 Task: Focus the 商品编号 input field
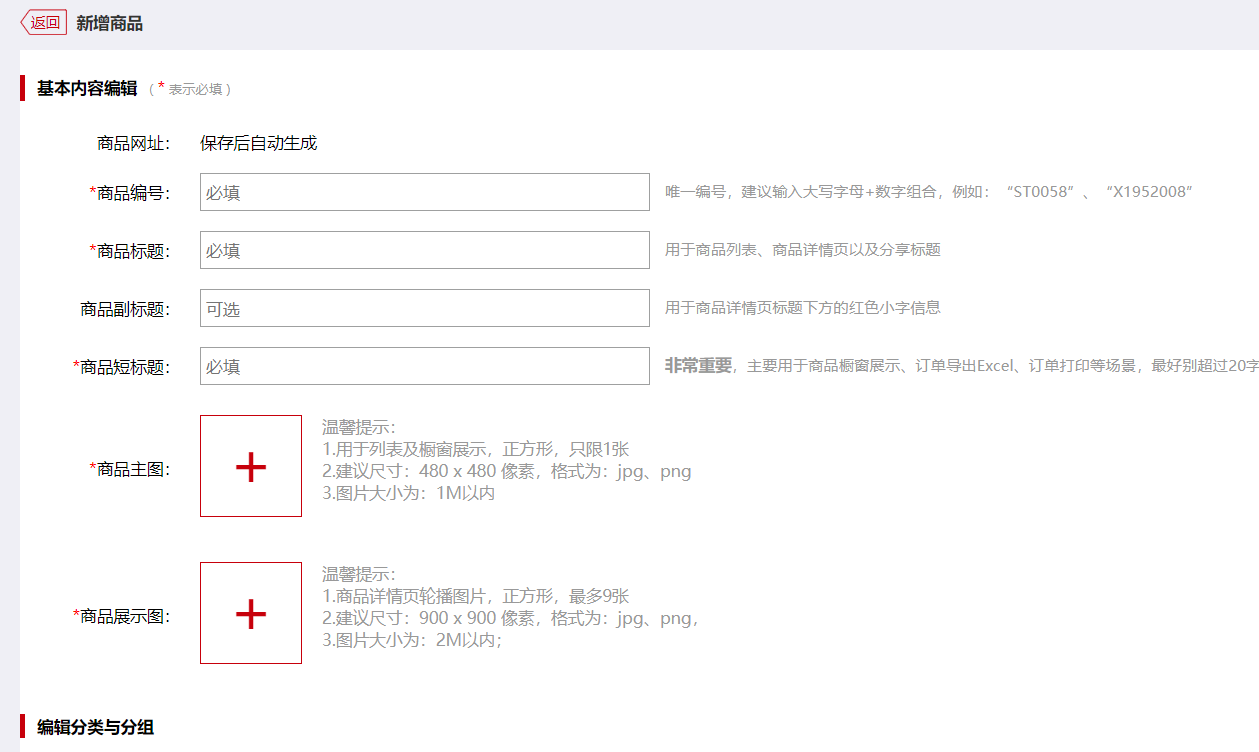425,192
